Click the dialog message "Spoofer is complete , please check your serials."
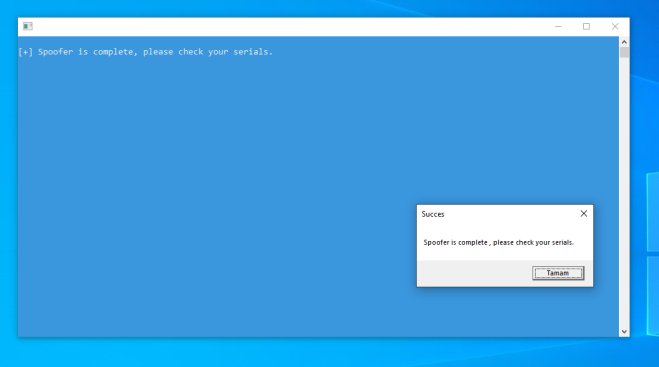The width and height of the screenshot is (659, 367). pyautogui.click(x=498, y=243)
